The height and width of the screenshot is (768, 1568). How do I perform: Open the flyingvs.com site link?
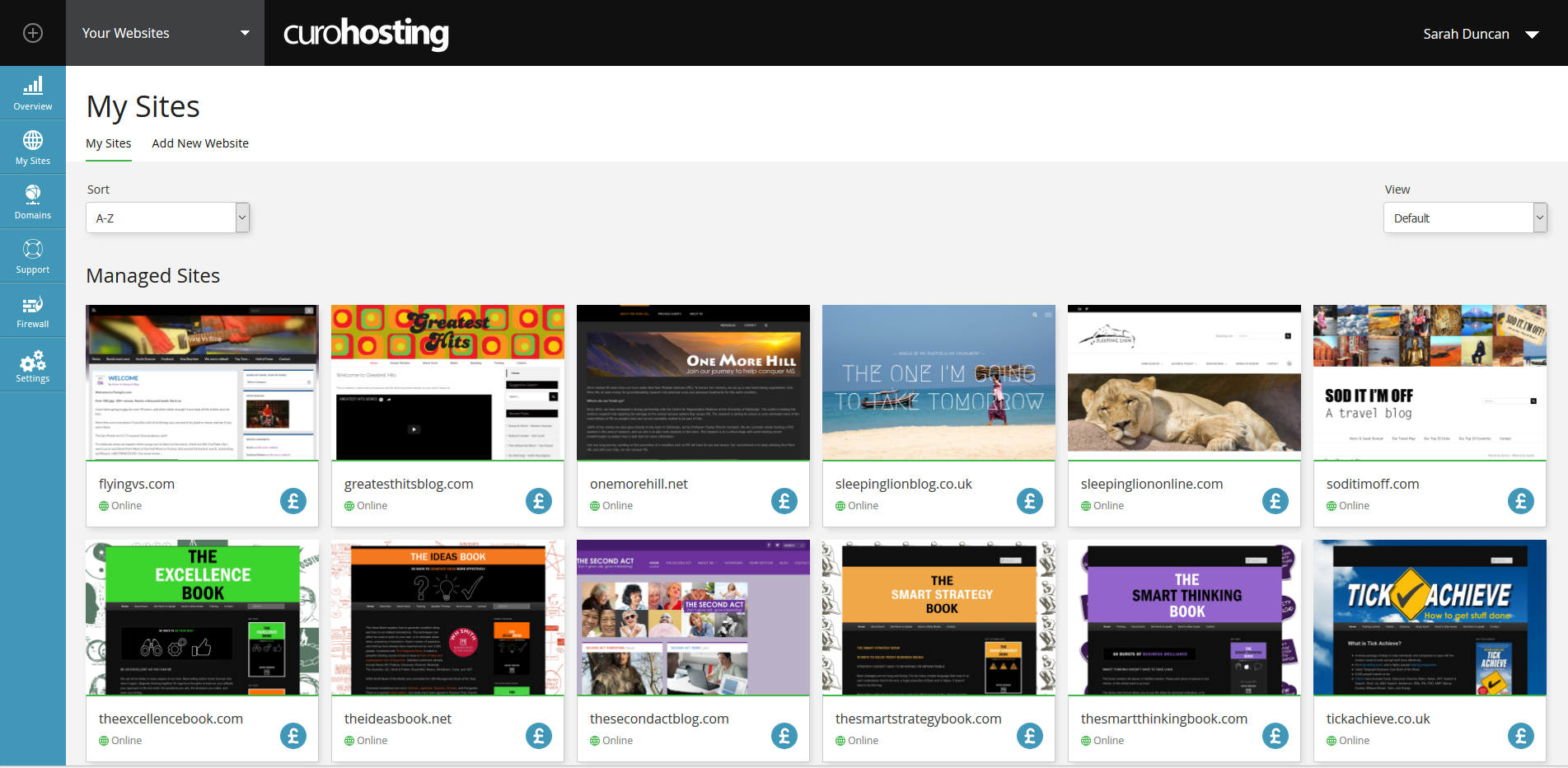coord(137,484)
